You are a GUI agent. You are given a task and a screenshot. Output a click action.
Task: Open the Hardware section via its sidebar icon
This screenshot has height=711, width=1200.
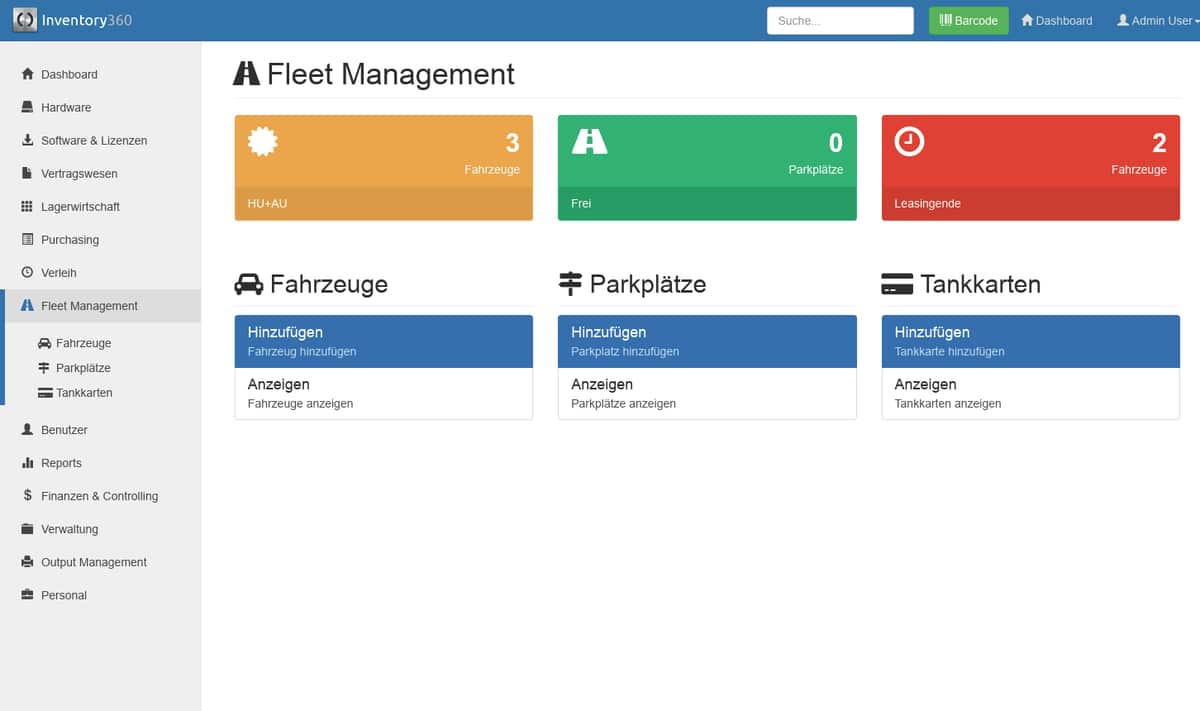[x=26, y=107]
